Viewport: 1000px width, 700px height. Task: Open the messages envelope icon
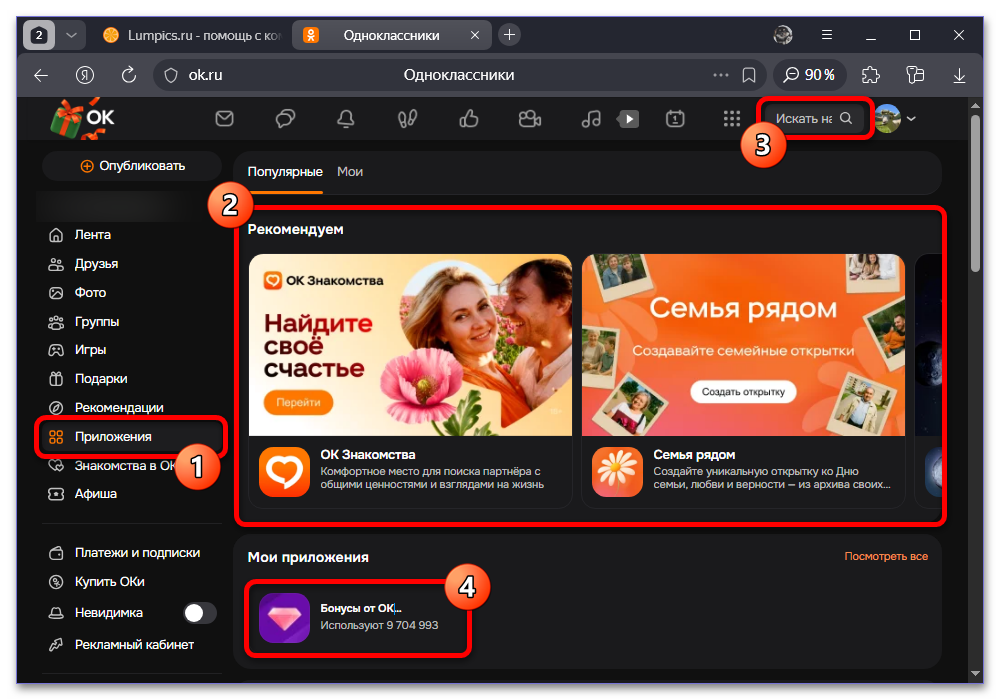coord(224,119)
